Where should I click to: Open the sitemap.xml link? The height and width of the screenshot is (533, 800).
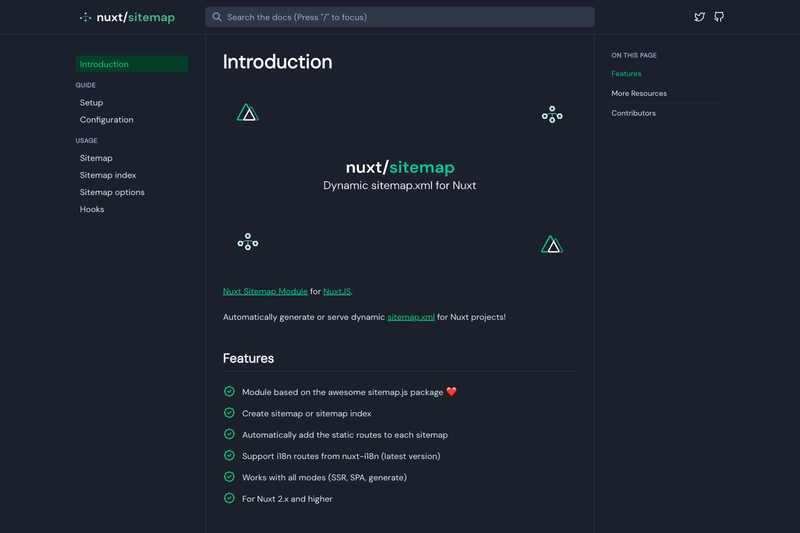point(411,317)
